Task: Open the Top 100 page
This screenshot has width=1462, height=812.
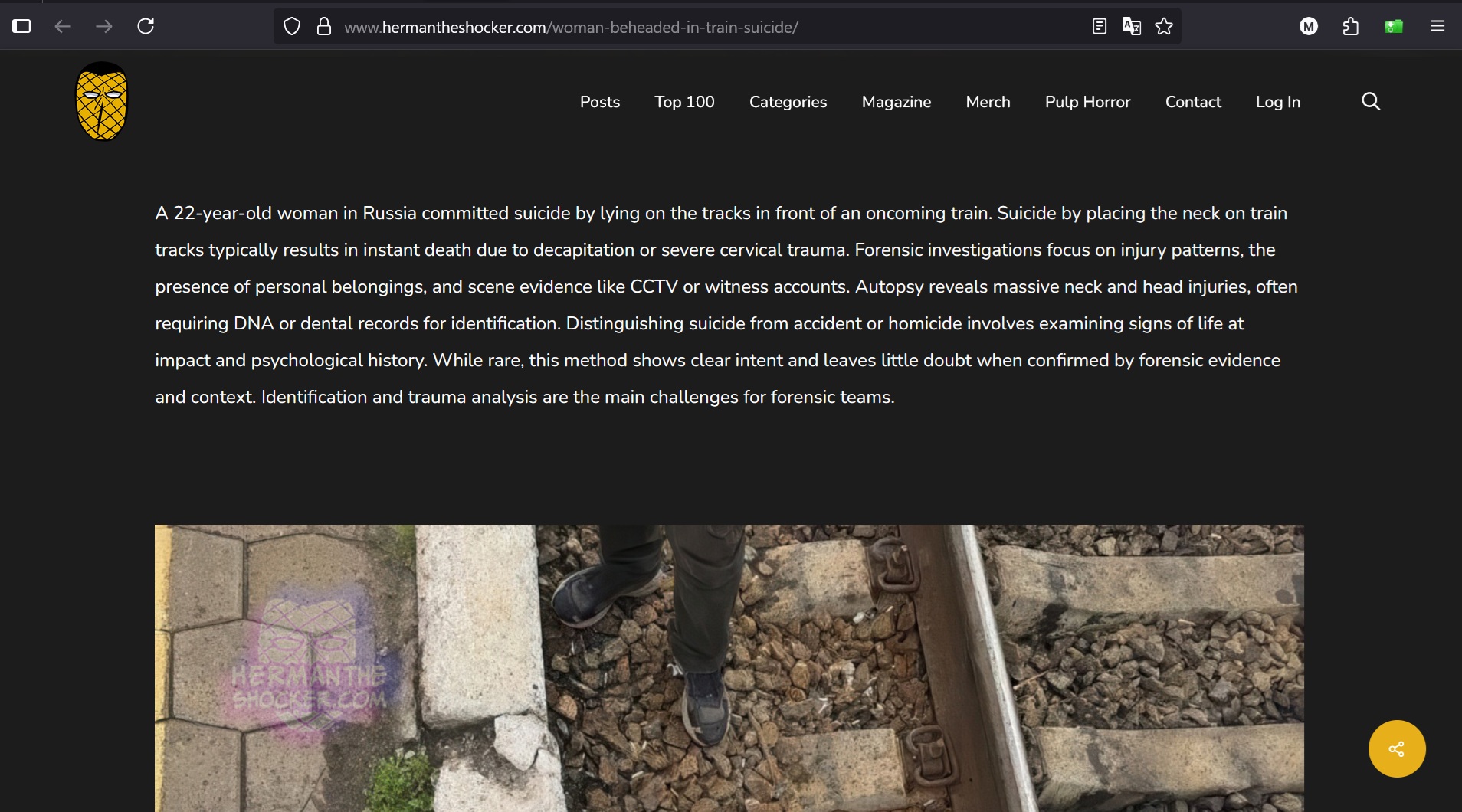Action: [x=684, y=102]
